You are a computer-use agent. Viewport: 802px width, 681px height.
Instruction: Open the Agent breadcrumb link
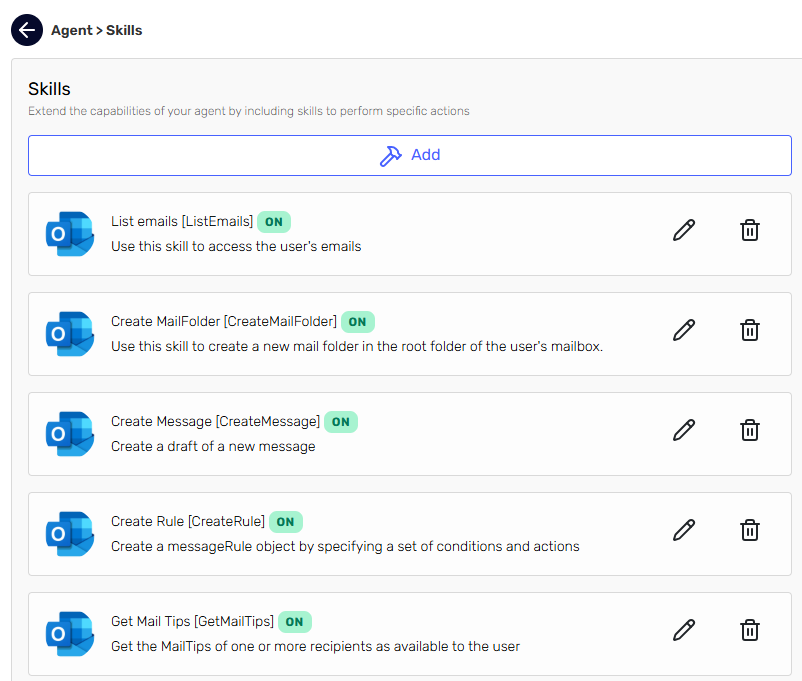point(71,31)
